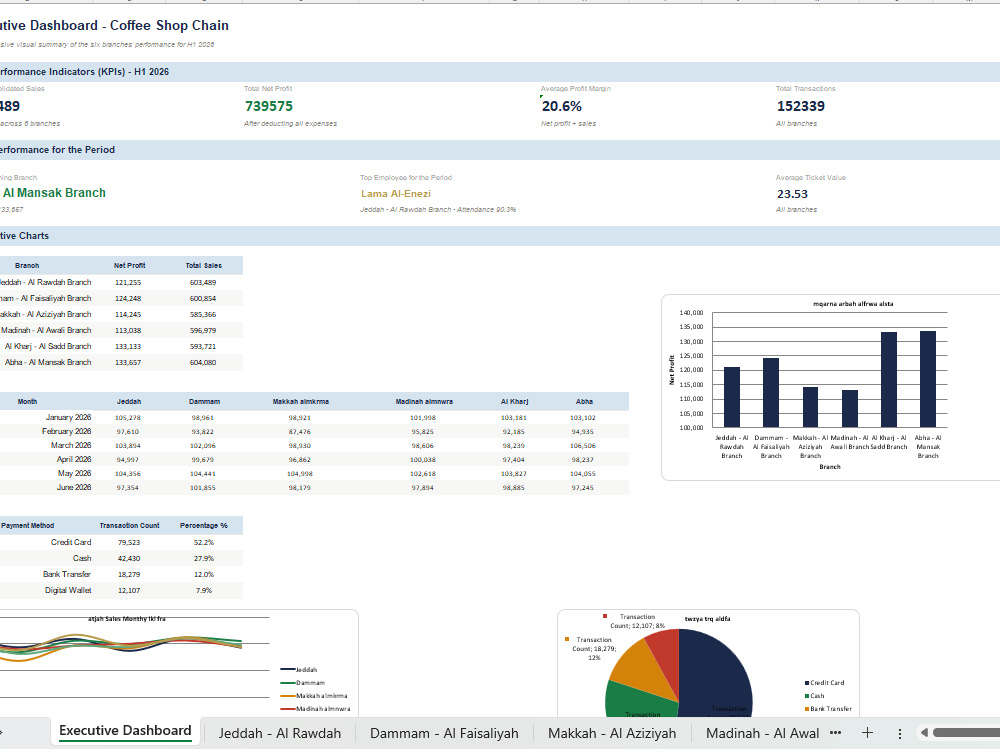
Task: Select Net Profit cell 114,245 for Al Aziziyah
Action: click(x=128, y=314)
